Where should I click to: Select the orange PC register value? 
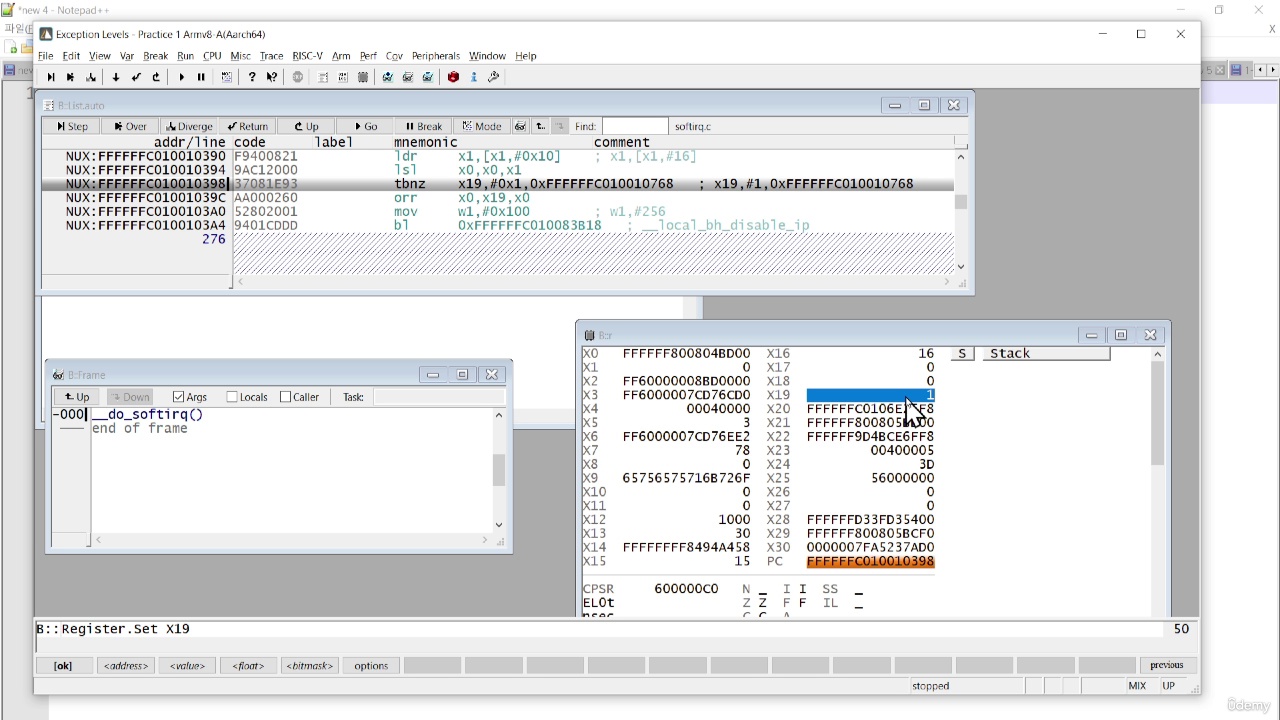870,561
